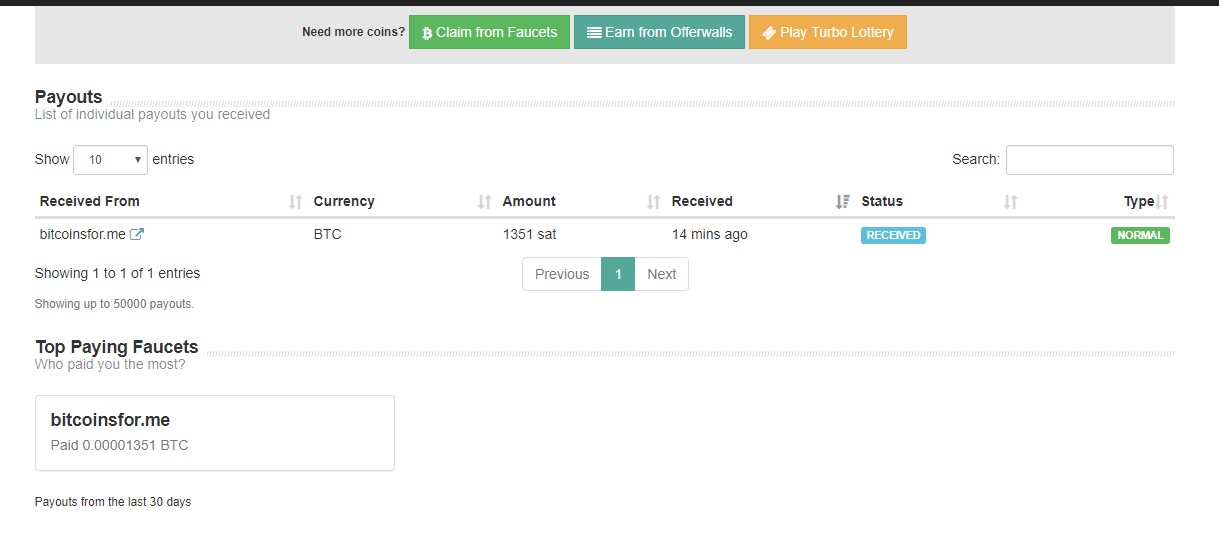Click the BTC currency cell
Viewport: 1219px width, 542px height.
[x=327, y=234]
